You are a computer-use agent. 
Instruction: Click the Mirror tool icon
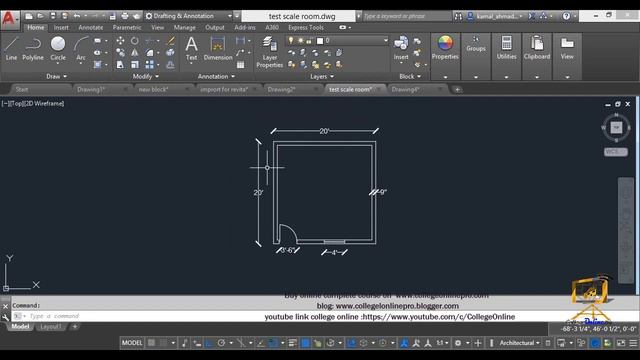135,53
